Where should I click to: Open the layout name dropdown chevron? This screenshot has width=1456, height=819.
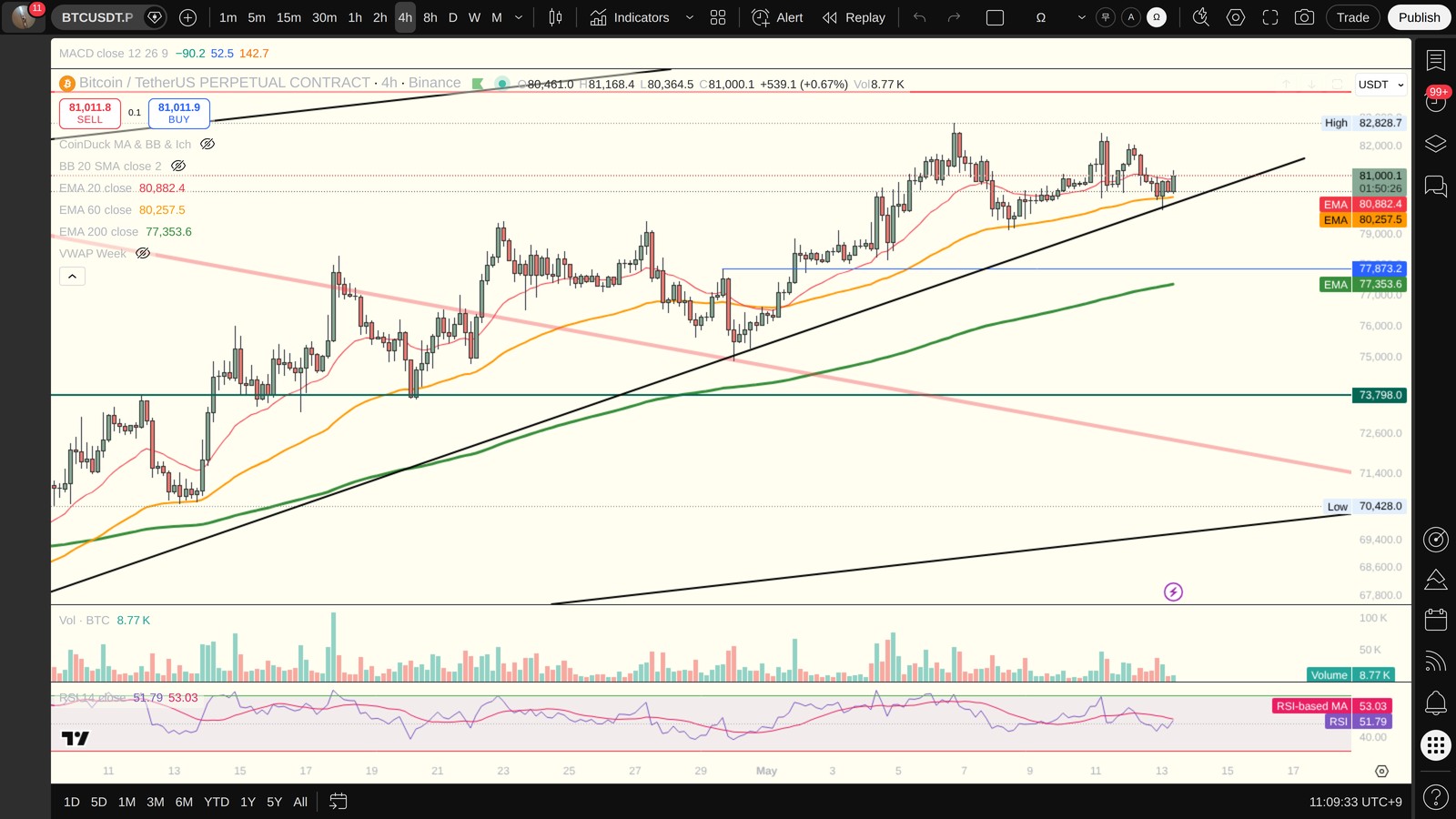coord(1081,17)
